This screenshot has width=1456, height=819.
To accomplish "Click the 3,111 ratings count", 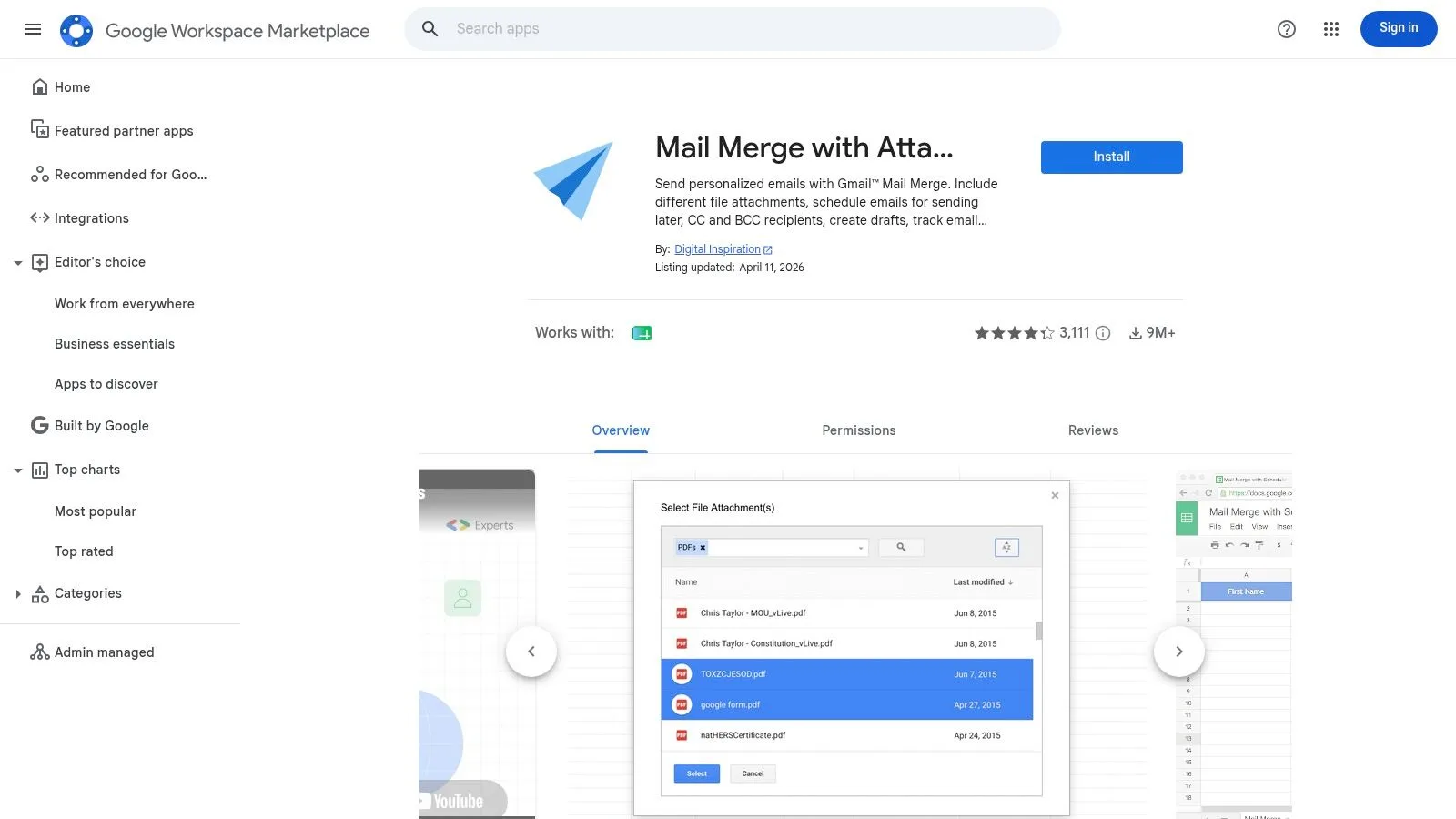I will 1074,333.
